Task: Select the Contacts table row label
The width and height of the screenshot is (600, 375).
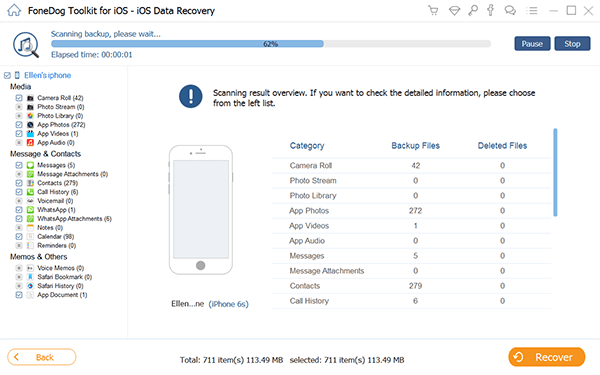Action: [305, 286]
